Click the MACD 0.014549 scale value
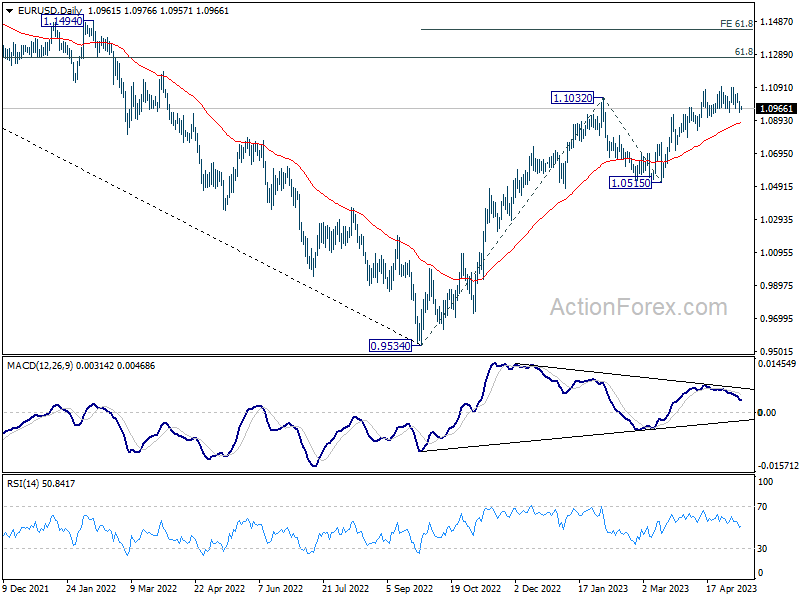Image resolution: width=800 pixels, height=600 pixels. [x=776, y=364]
